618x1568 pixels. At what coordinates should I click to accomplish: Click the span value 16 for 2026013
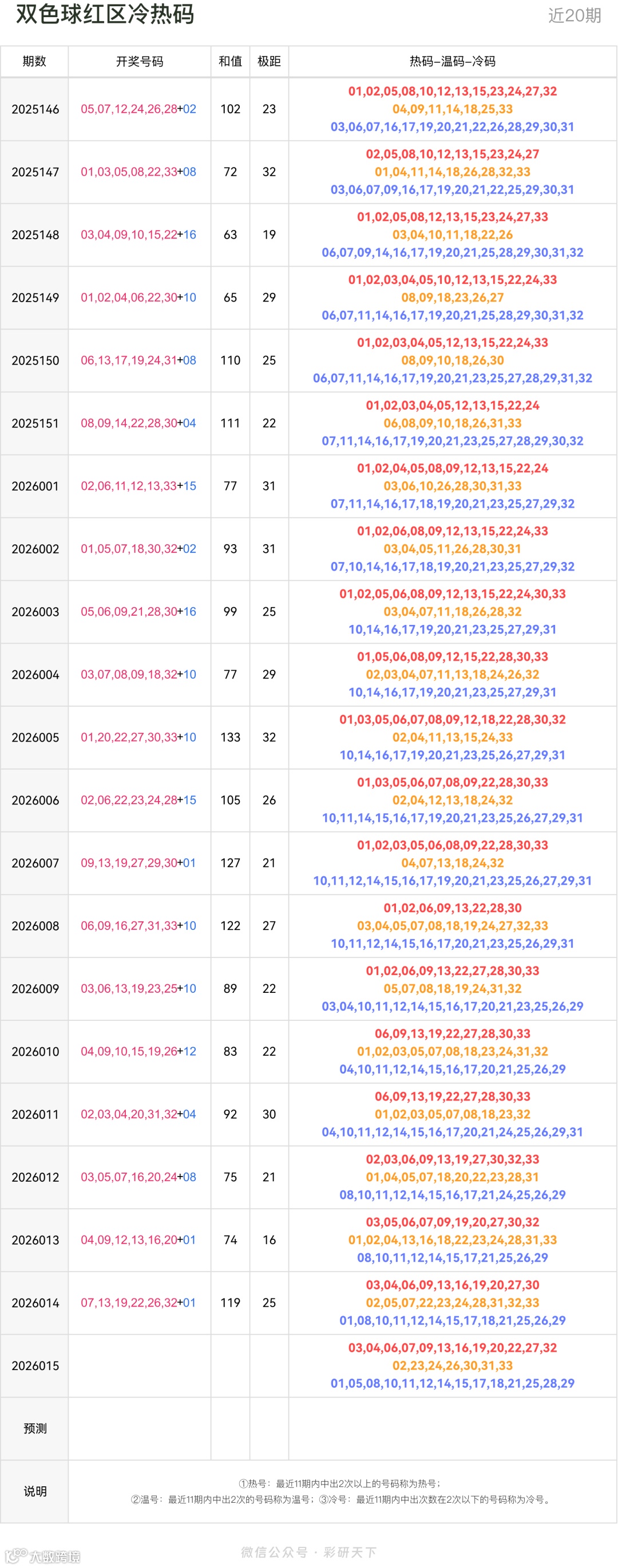click(269, 1240)
